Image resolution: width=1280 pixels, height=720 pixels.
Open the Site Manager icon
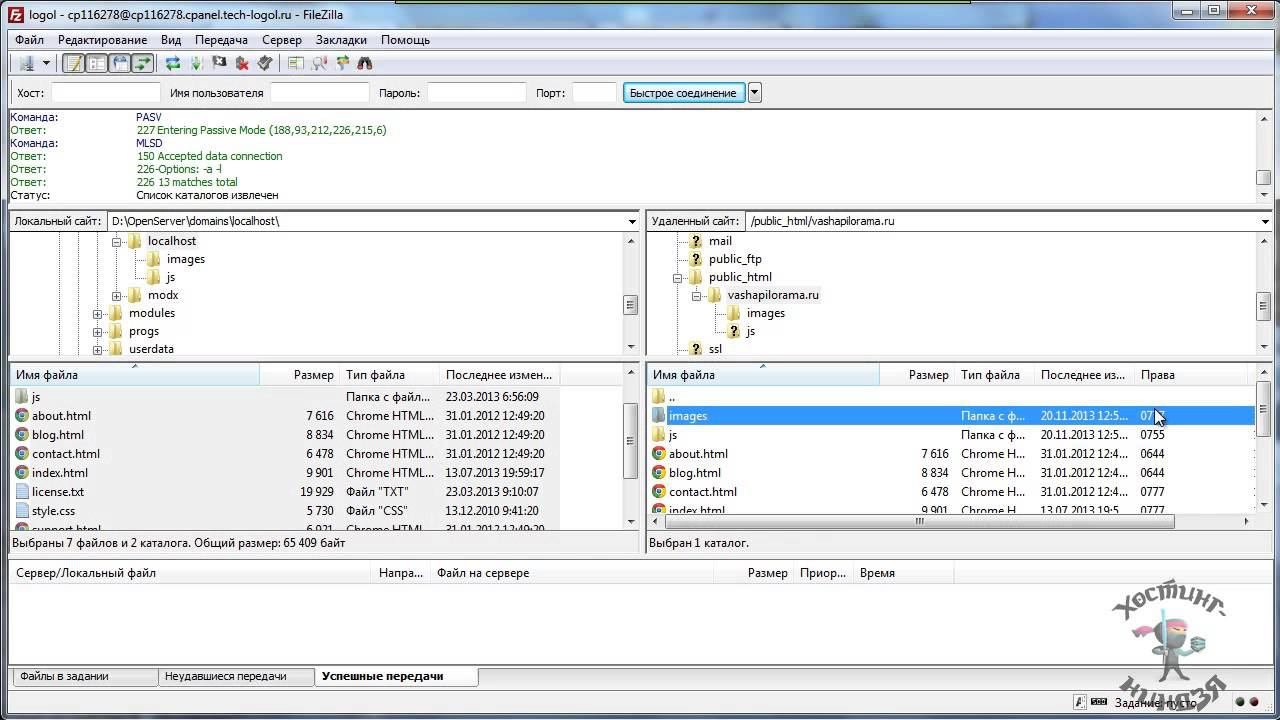pyautogui.click(x=26, y=63)
